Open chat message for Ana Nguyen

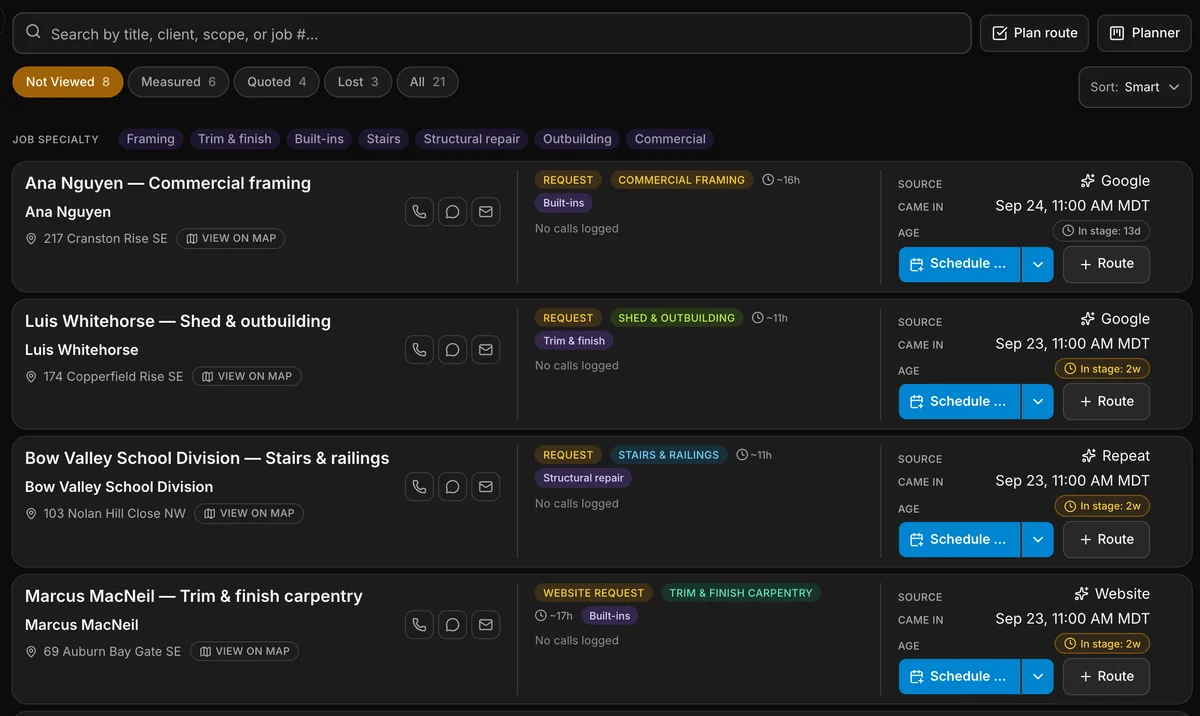tap(452, 212)
